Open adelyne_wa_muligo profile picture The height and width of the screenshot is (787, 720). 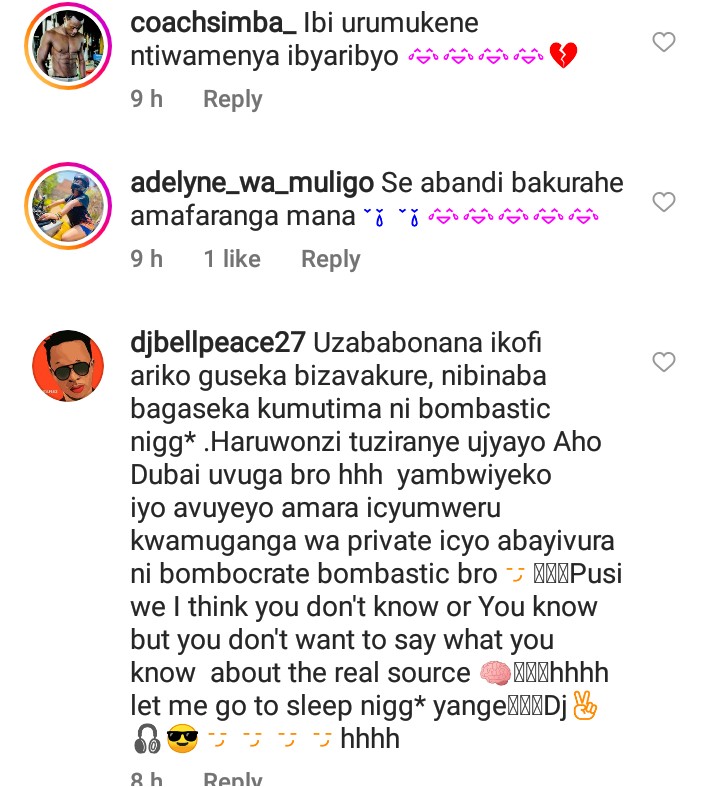[68, 206]
